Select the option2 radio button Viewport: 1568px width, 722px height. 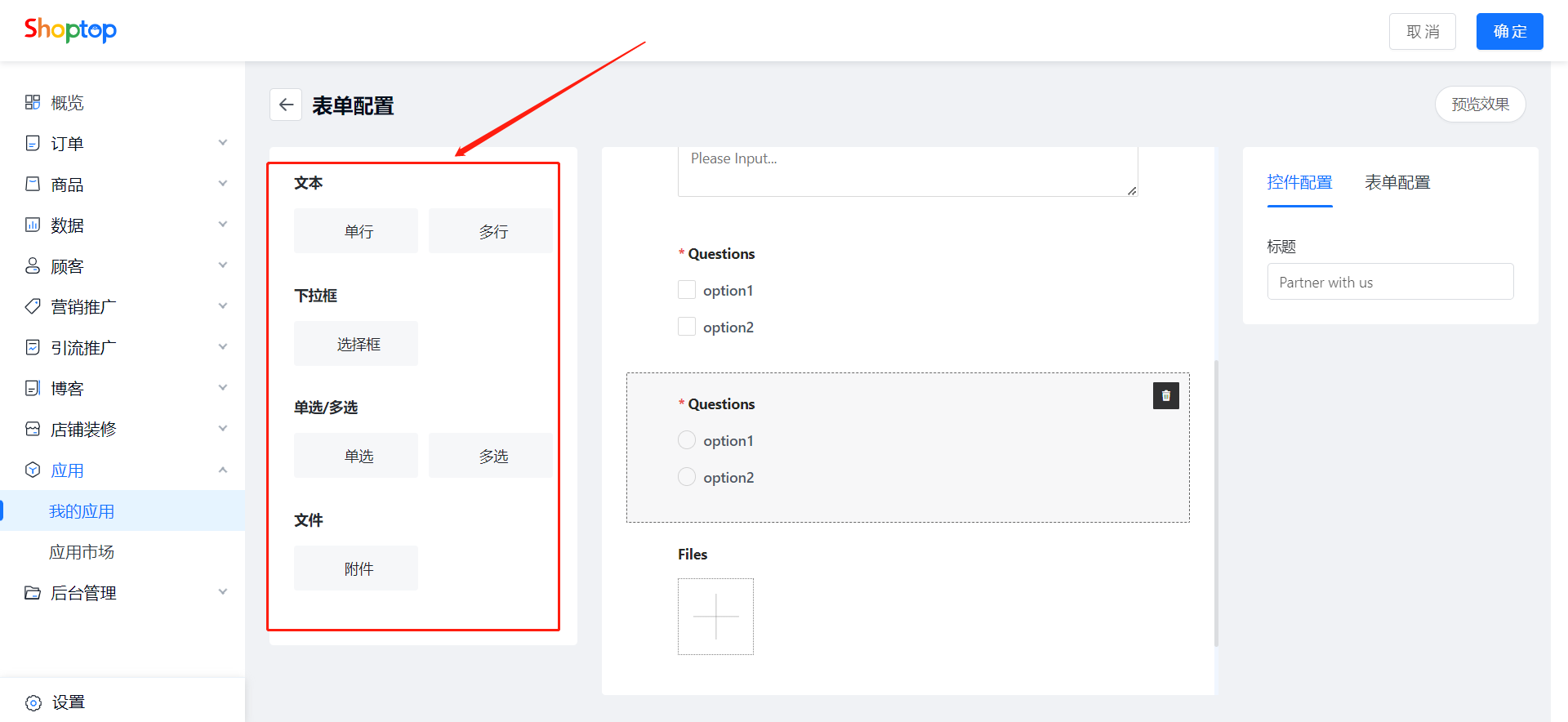687,477
